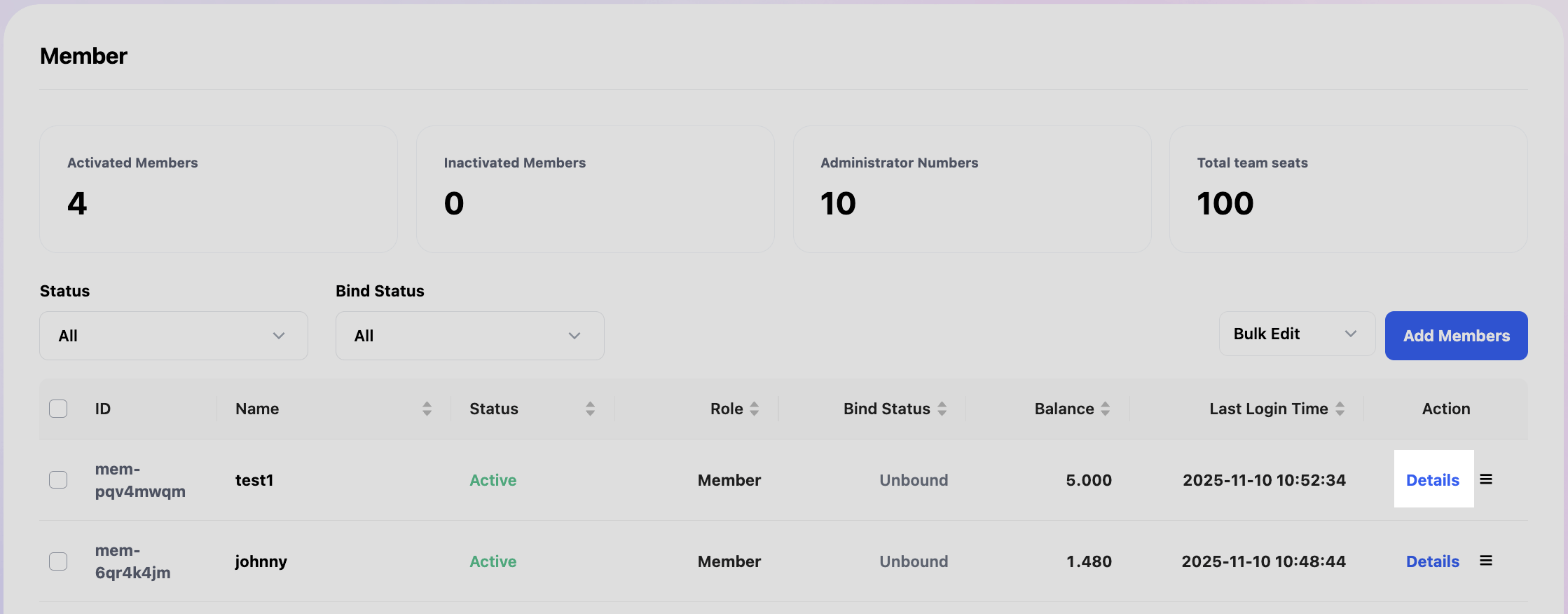Open Details link for test1

click(1432, 480)
